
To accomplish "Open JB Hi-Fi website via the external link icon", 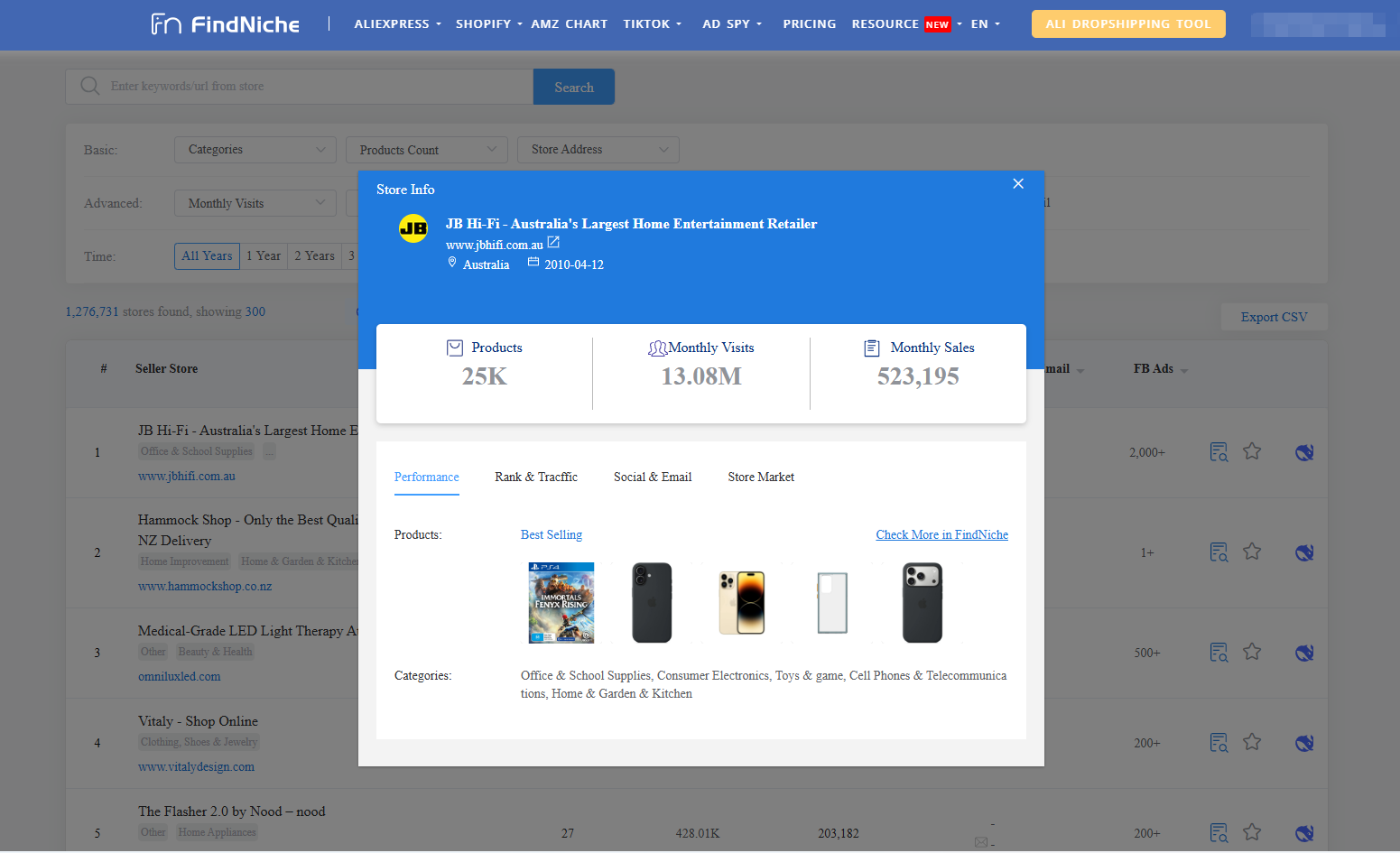I will tap(554, 242).
